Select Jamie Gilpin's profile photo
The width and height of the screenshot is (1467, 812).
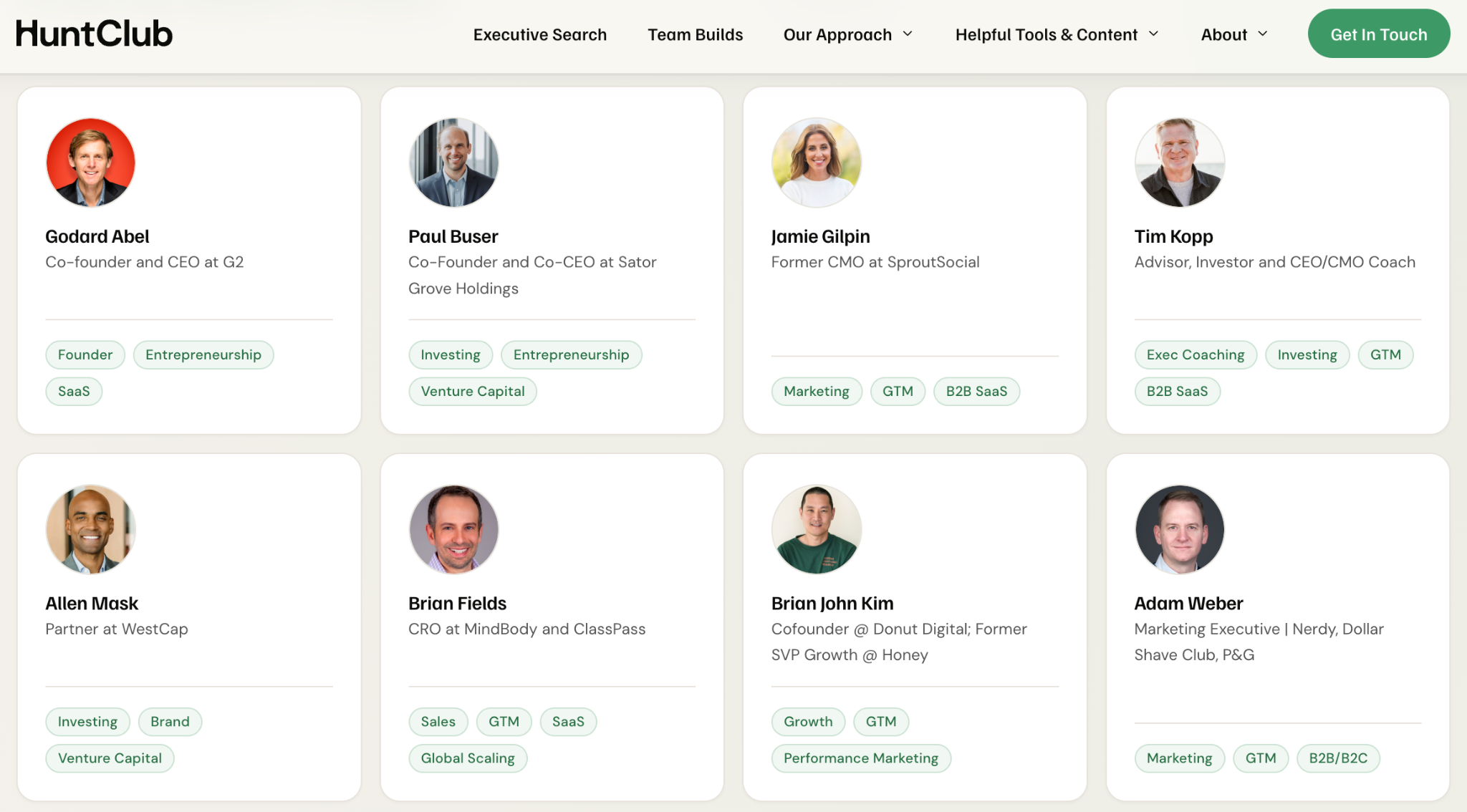tap(816, 163)
